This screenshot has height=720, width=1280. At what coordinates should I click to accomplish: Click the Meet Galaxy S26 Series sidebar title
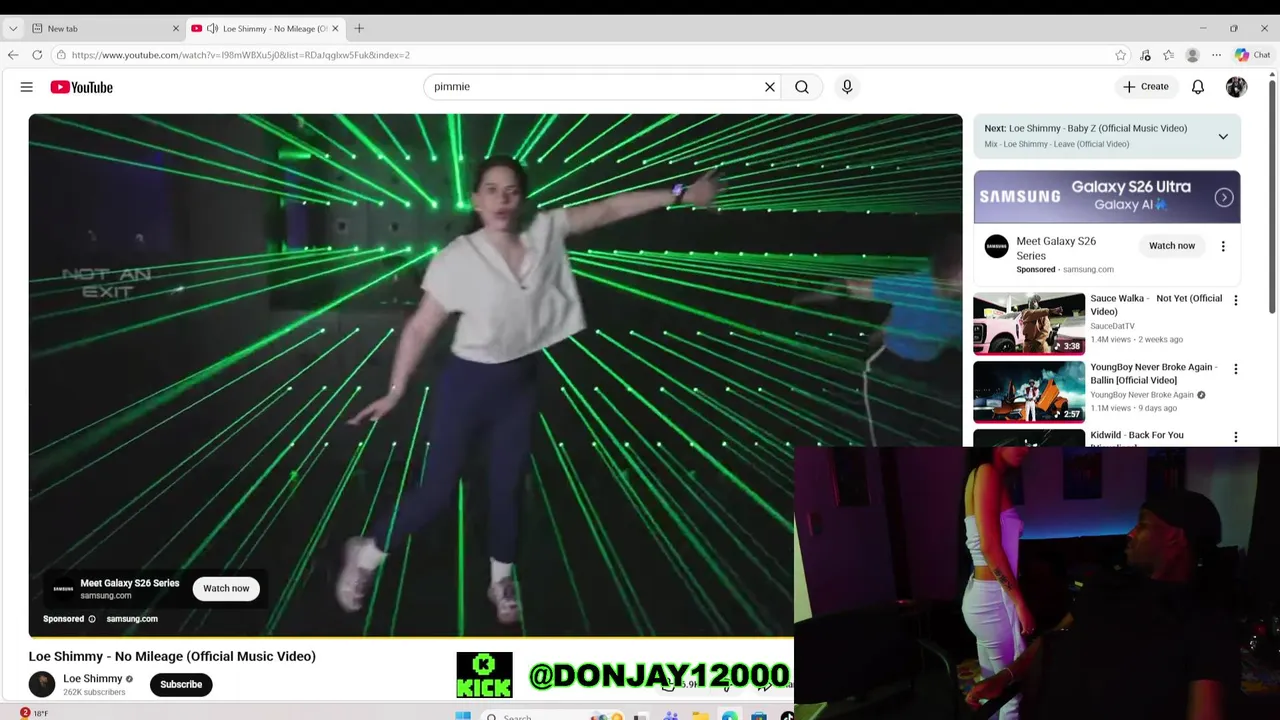coord(1056,248)
